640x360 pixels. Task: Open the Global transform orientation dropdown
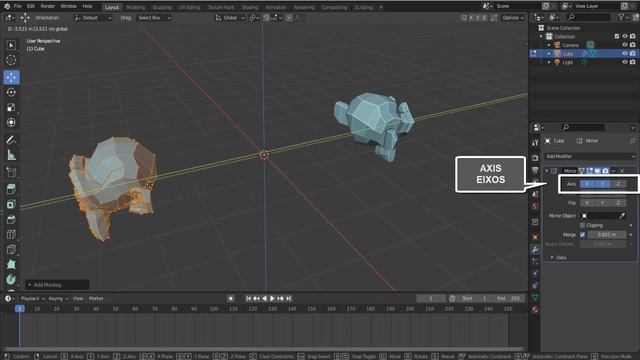point(230,18)
